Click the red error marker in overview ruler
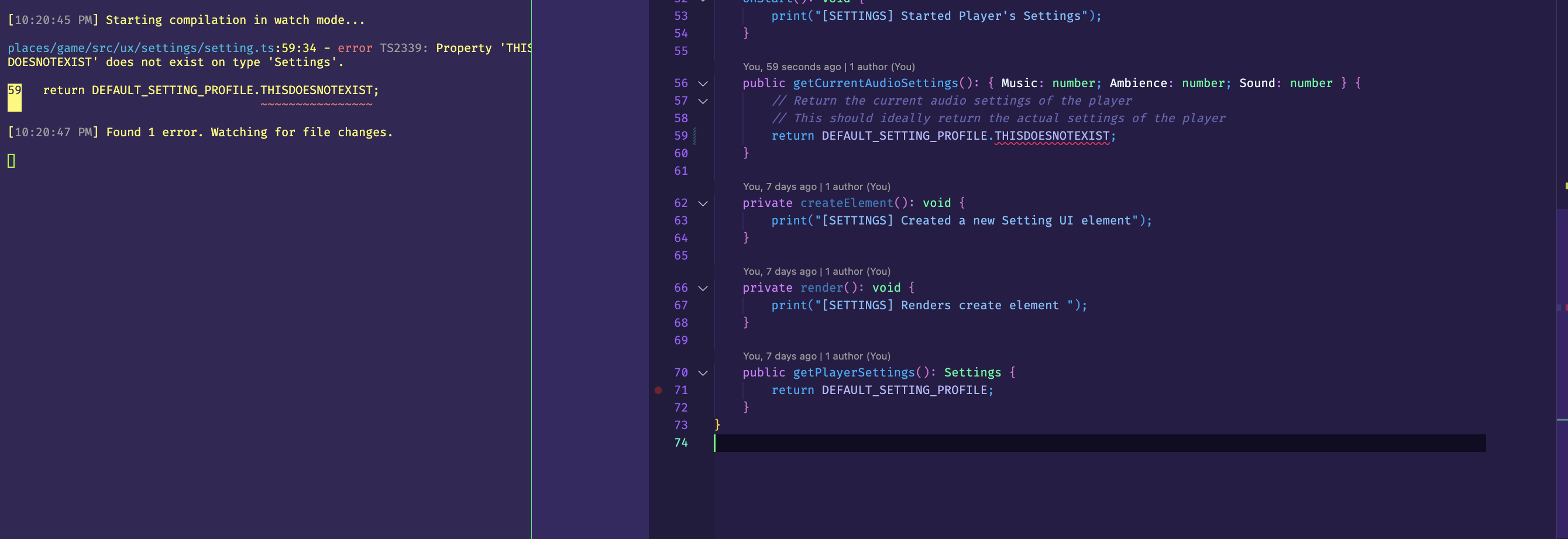The image size is (1568, 539). (x=1566, y=307)
